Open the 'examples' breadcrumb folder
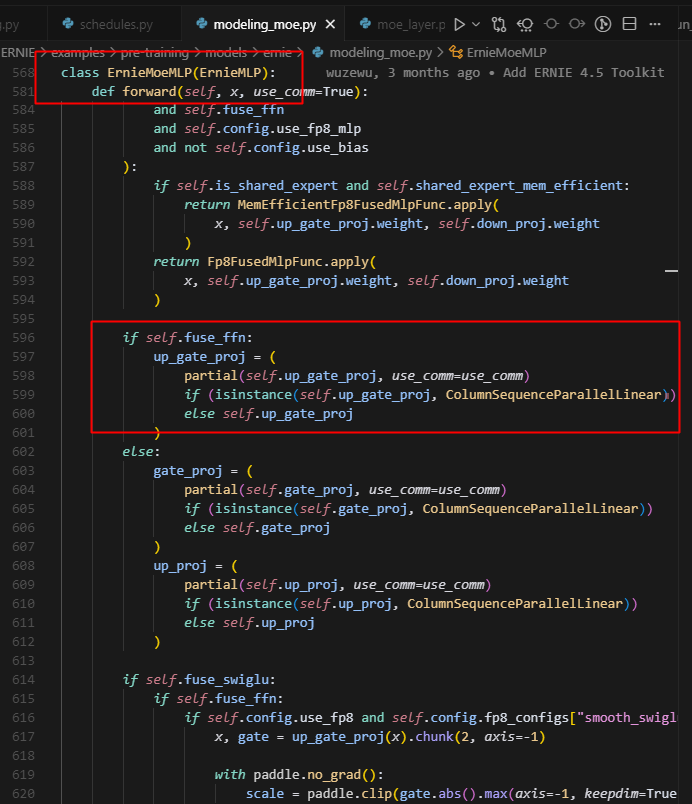Viewport: 692px width, 804px height. [x=78, y=51]
